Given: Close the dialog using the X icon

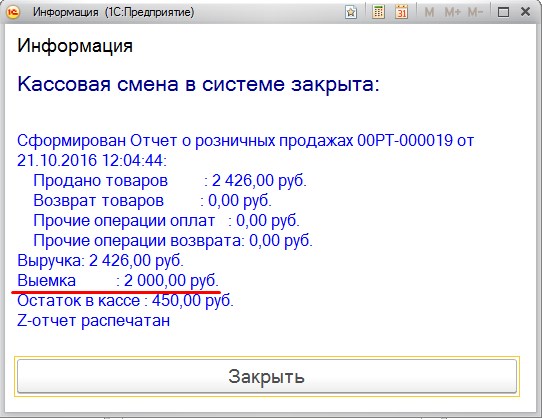Looking at the screenshot, I should pyautogui.click(x=525, y=12).
